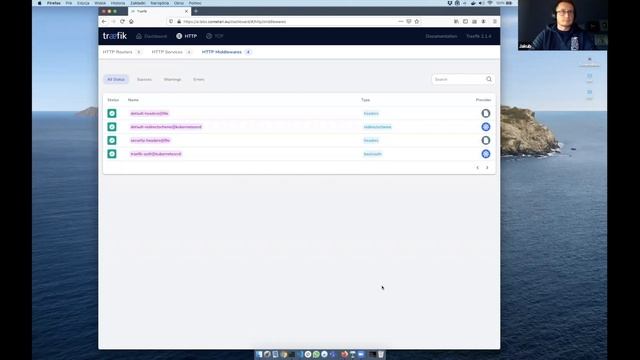Open the traefik-auth@kubernetescrd middleware
Image resolution: width=640 pixels, height=360 pixels.
[156, 153]
